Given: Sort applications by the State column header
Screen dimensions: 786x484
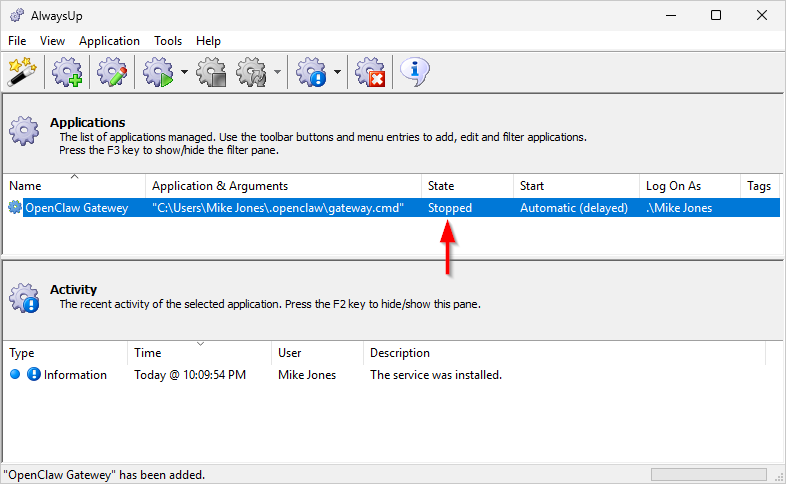Looking at the screenshot, I should click(466, 186).
